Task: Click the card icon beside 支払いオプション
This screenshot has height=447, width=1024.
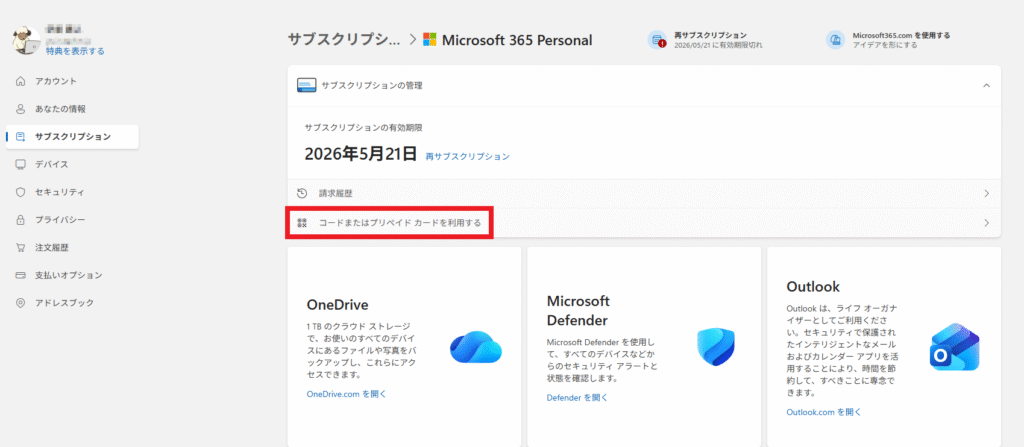Action: [21, 275]
